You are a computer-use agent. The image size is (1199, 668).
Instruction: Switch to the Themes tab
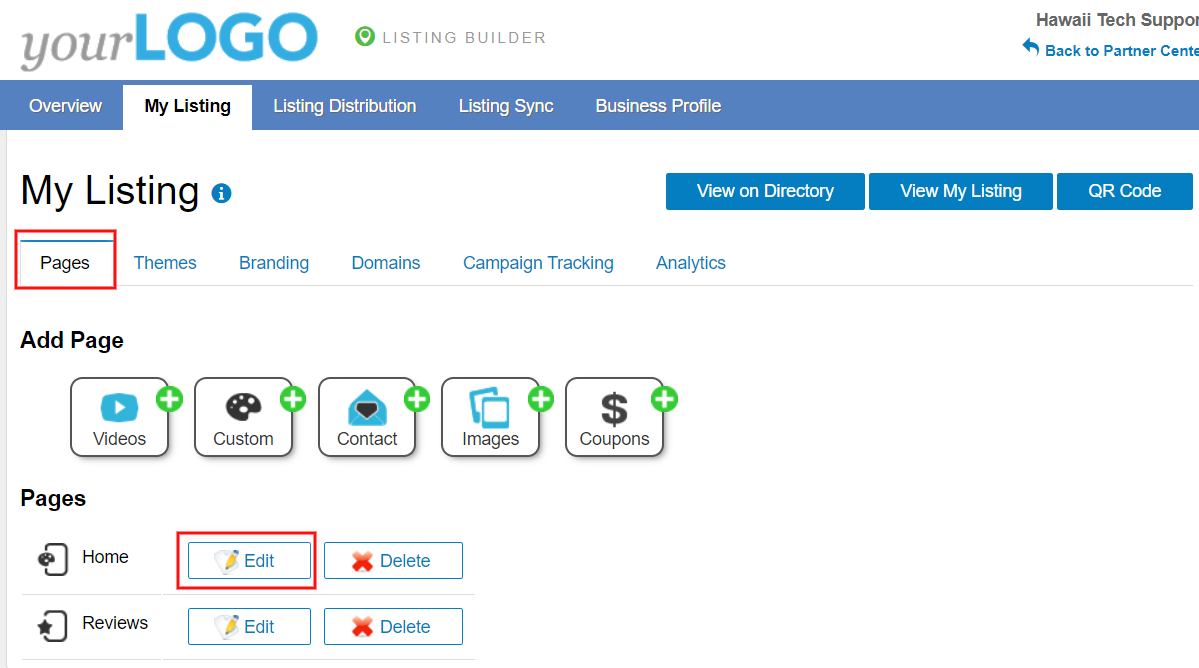click(165, 263)
